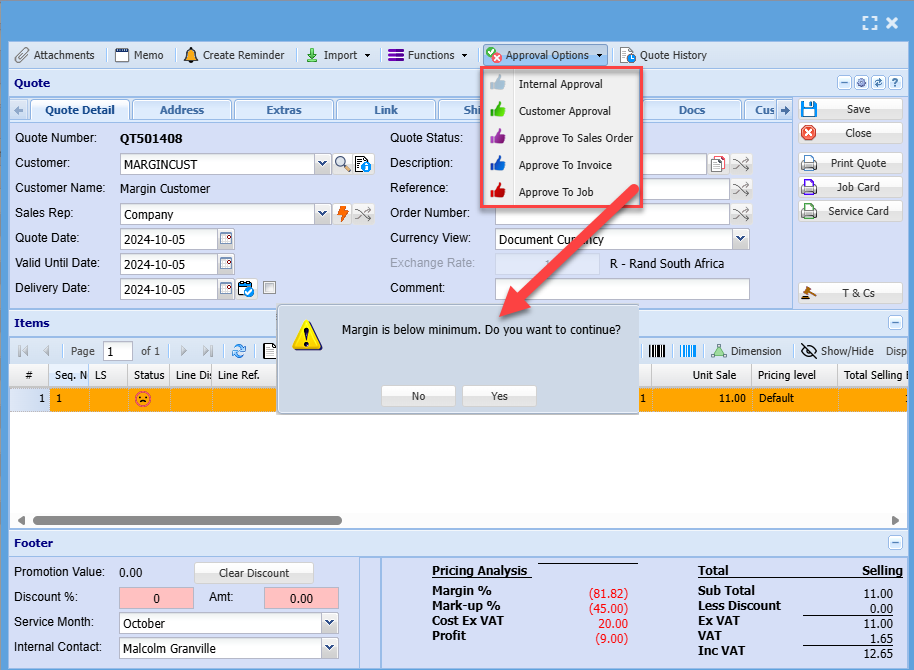Screen dimensions: 914x670
Task: Open the Delivery Date calendar picker
Action: click(x=226, y=289)
